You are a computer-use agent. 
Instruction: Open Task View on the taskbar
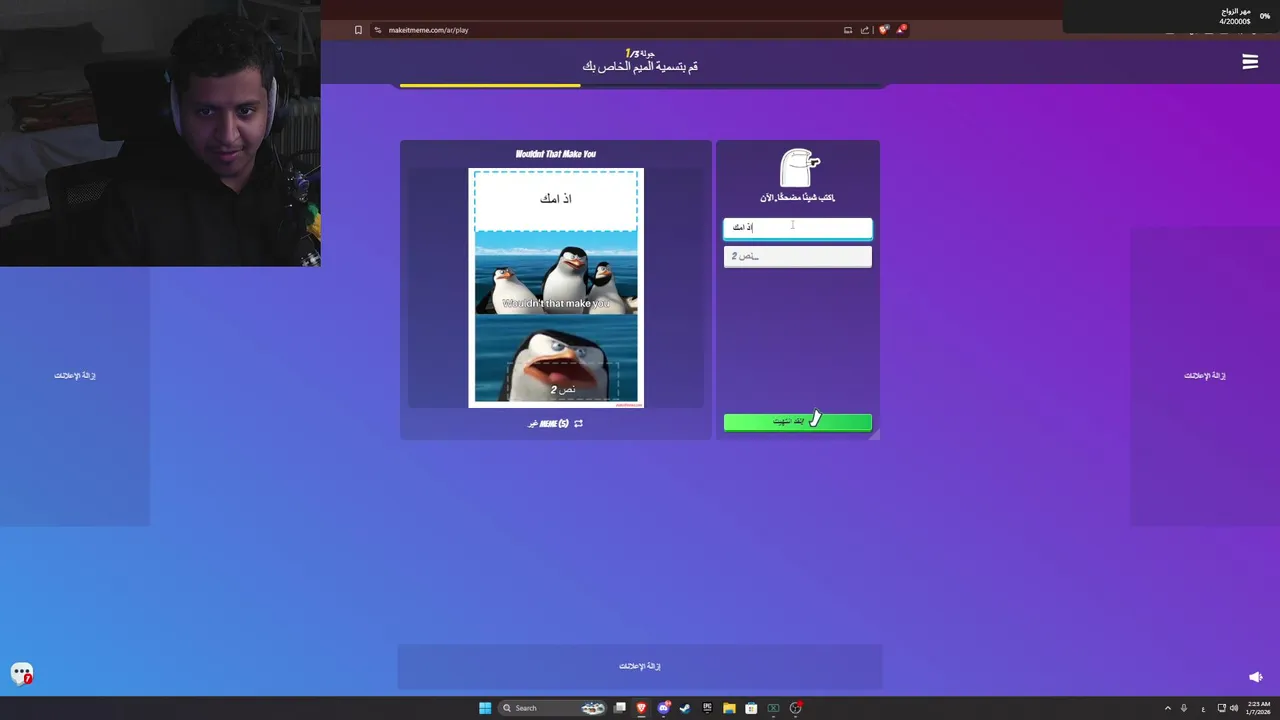click(x=620, y=708)
